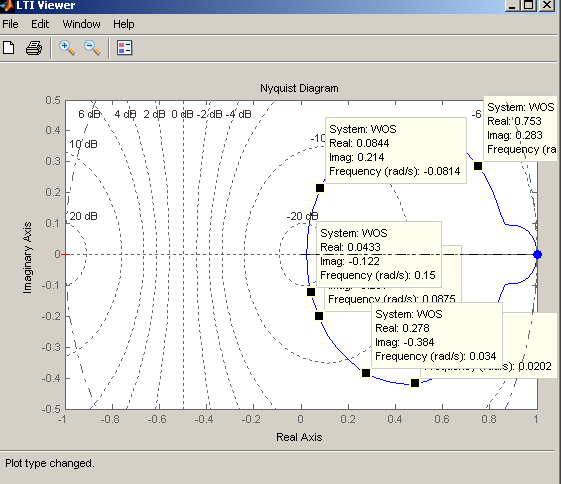Close the LTI Viewer window
This screenshot has width=561, height=484.
[x=547, y=5]
